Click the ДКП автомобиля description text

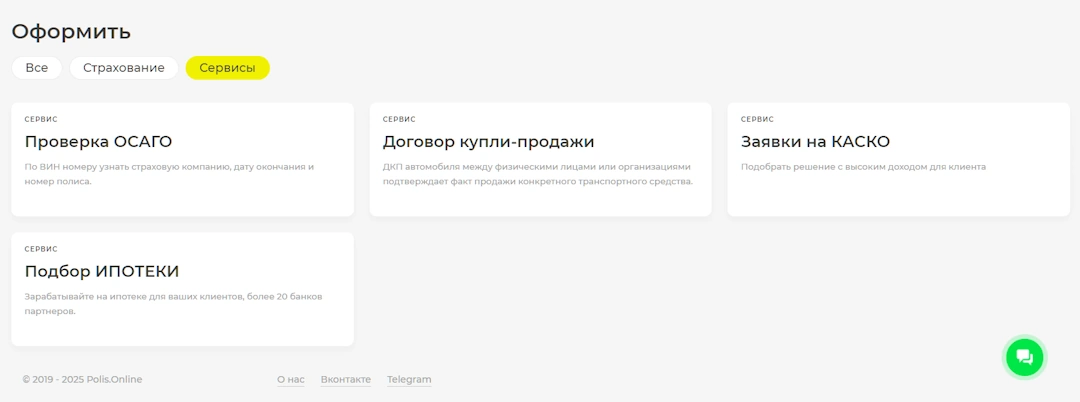coord(537,174)
